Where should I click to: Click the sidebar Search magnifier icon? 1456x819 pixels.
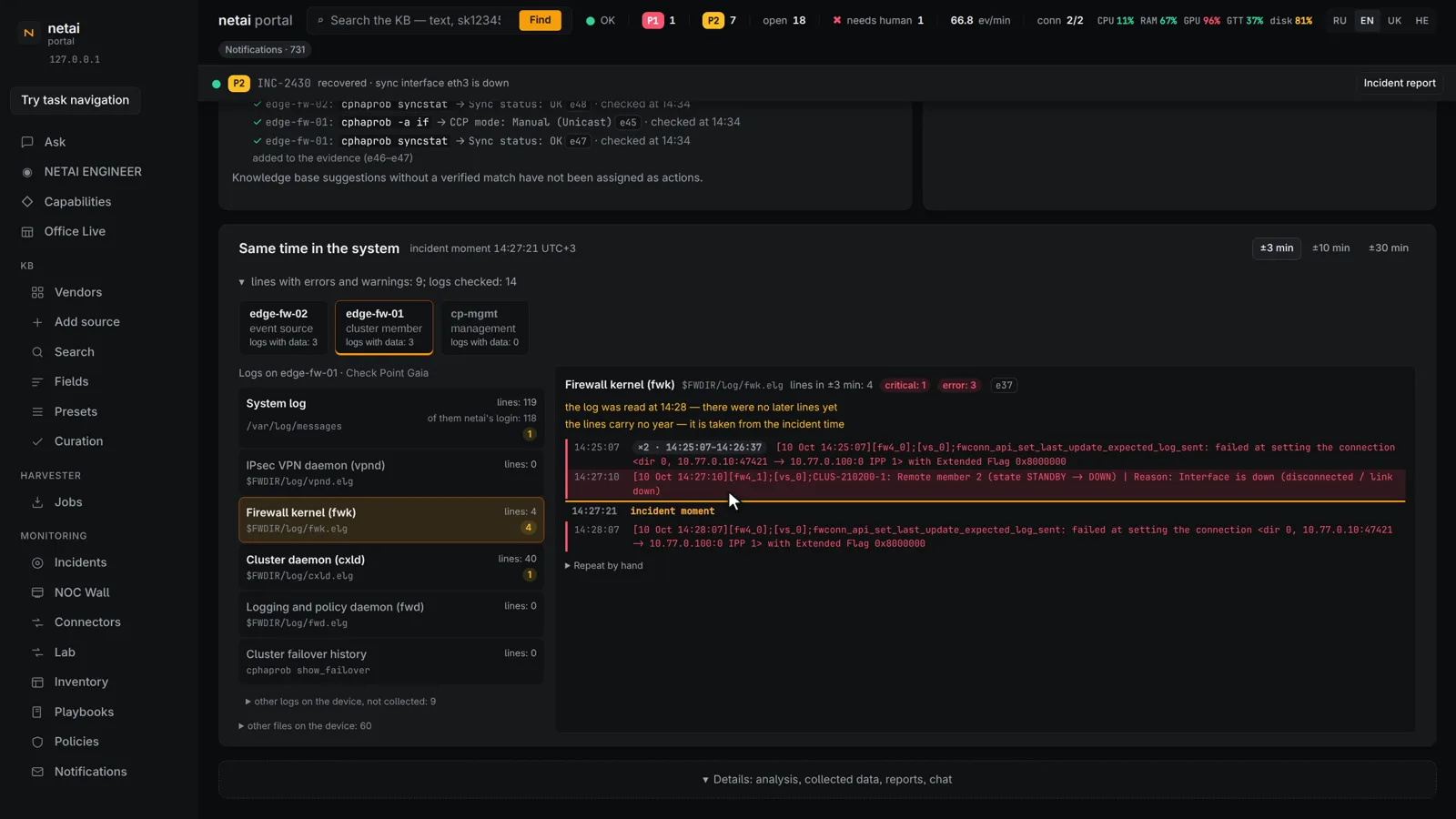[37, 352]
